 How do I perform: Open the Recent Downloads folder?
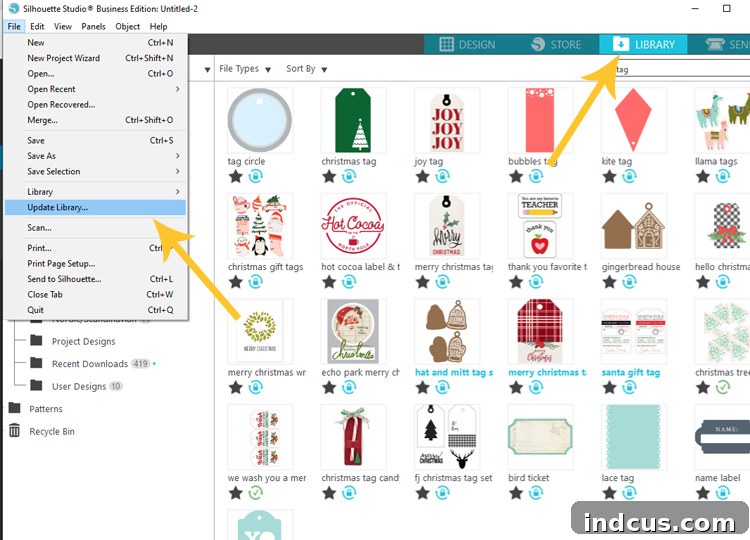tap(90, 364)
